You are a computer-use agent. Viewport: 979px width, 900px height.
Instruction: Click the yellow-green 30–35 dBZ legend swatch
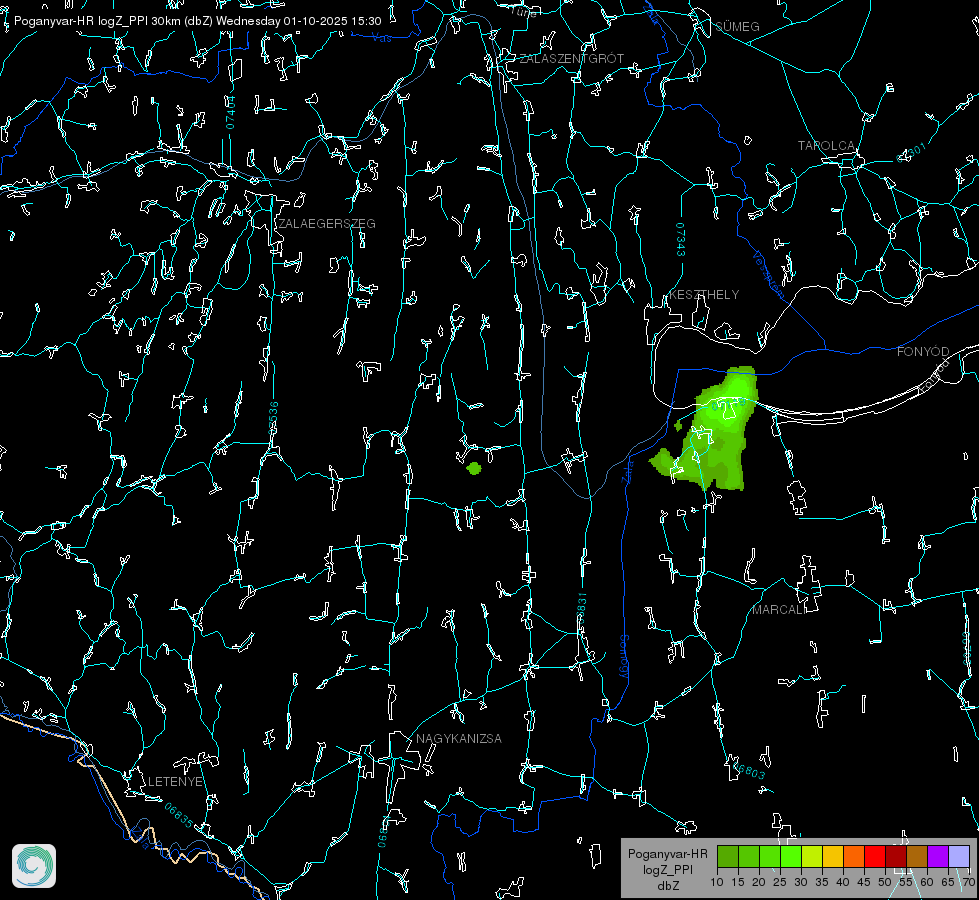tap(812, 856)
